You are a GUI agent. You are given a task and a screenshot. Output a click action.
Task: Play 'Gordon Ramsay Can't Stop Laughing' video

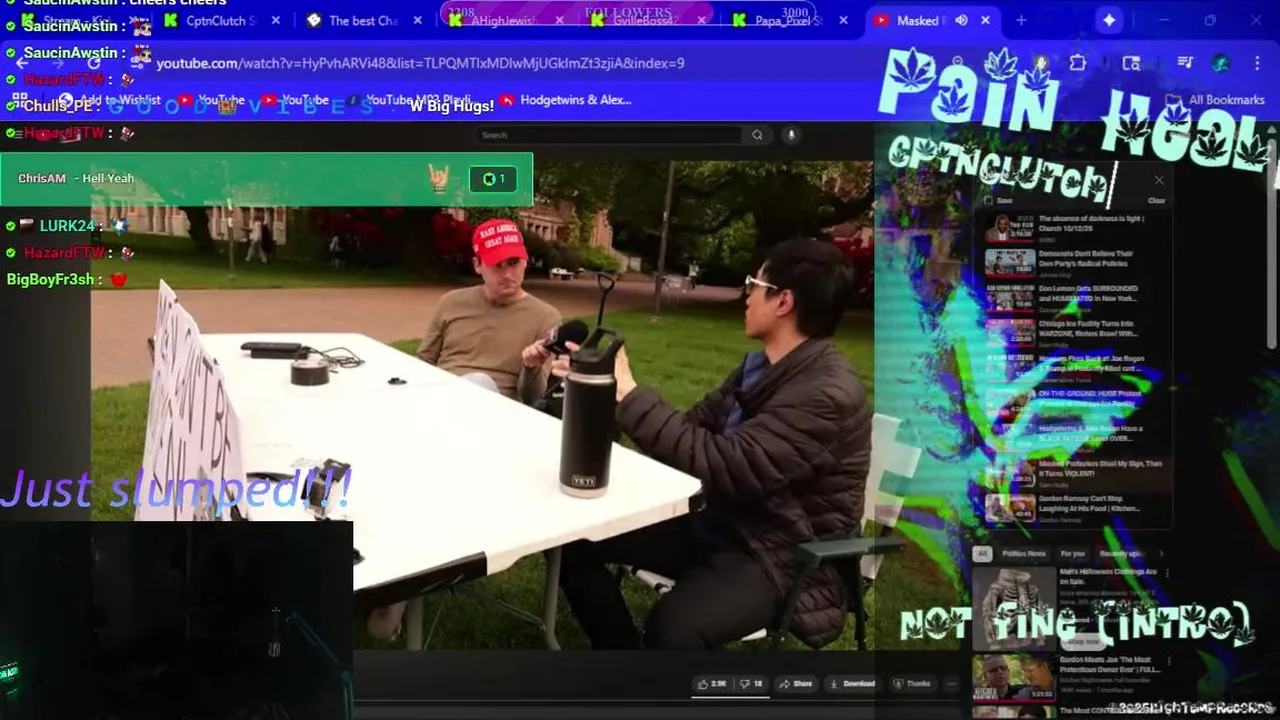[1076, 508]
